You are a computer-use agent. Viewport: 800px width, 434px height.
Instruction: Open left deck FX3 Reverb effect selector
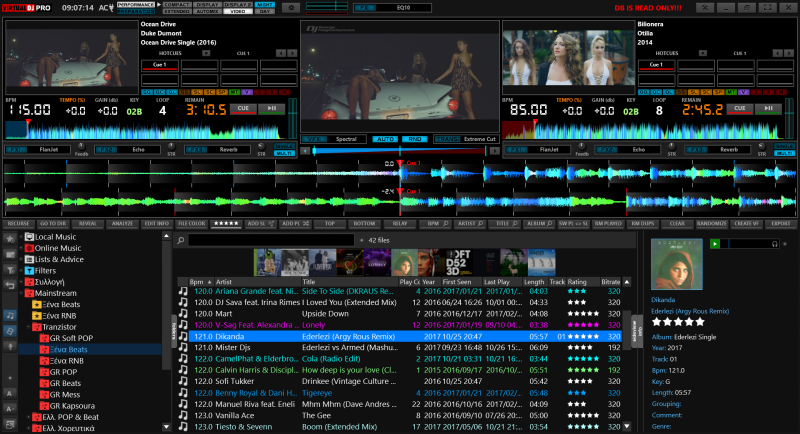pyautogui.click(x=219, y=149)
